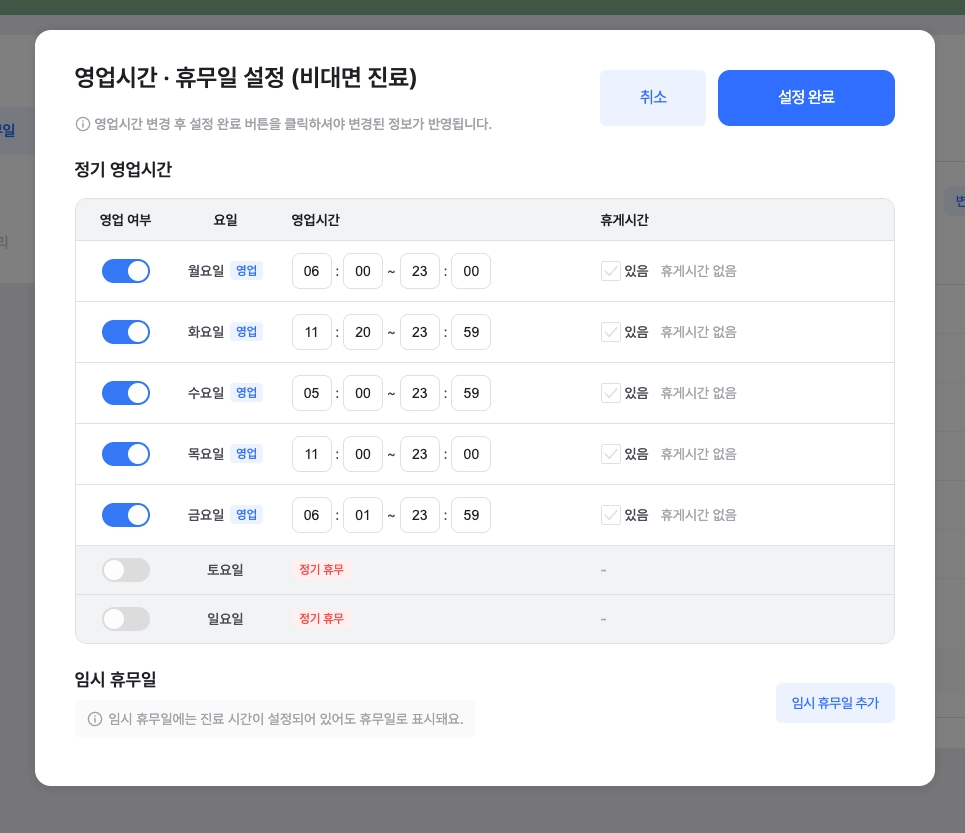Click the info icon beside the business hours notice
The image size is (965, 833).
click(82, 124)
